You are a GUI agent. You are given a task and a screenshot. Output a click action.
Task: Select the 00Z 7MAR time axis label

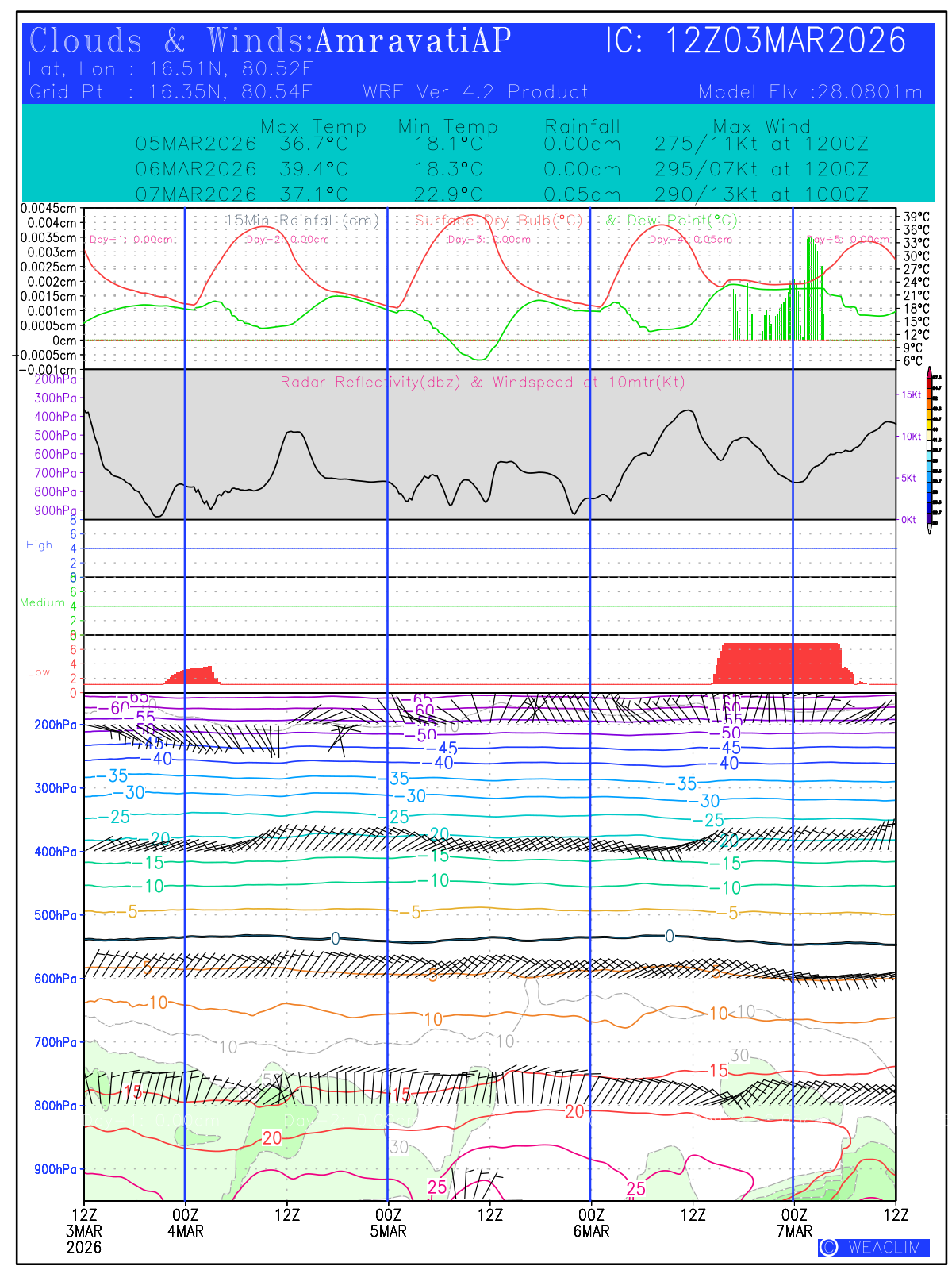(794, 1223)
